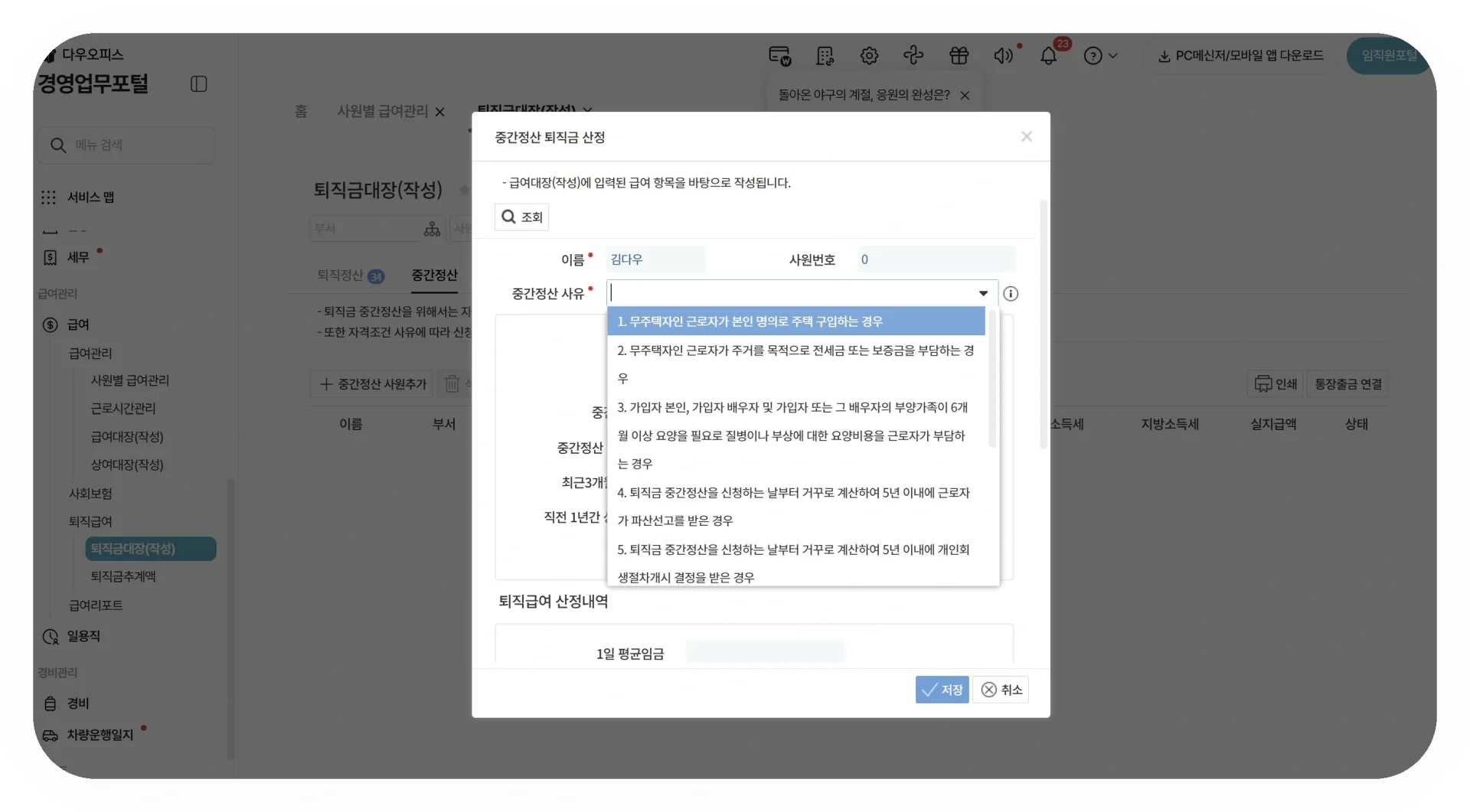Expand 급여관리 submenu in sidebar
The image size is (1470, 812).
pos(90,354)
